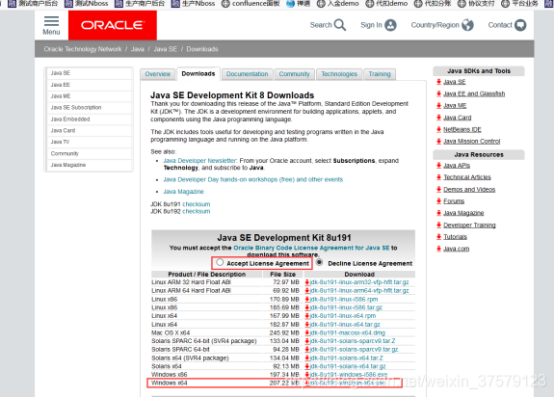Click the download arrow beside NetBeans IDE

click(439, 129)
